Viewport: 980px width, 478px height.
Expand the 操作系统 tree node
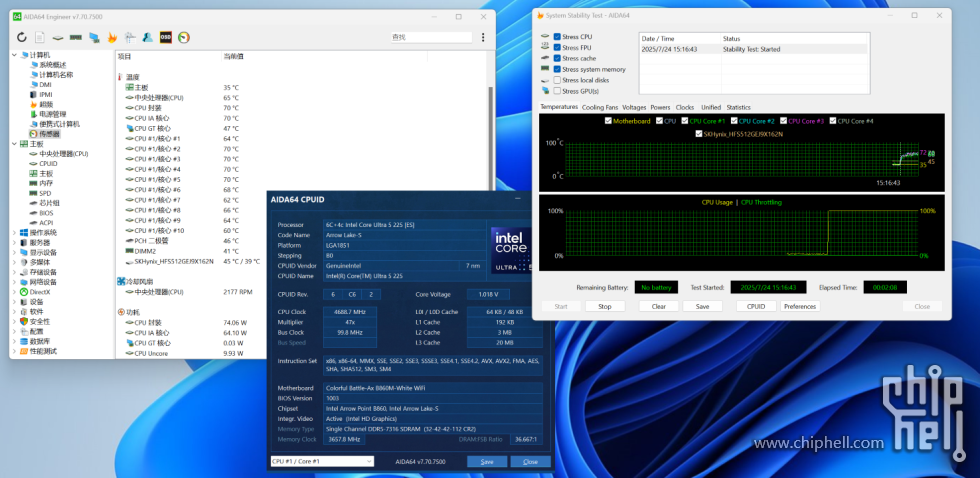[15, 232]
